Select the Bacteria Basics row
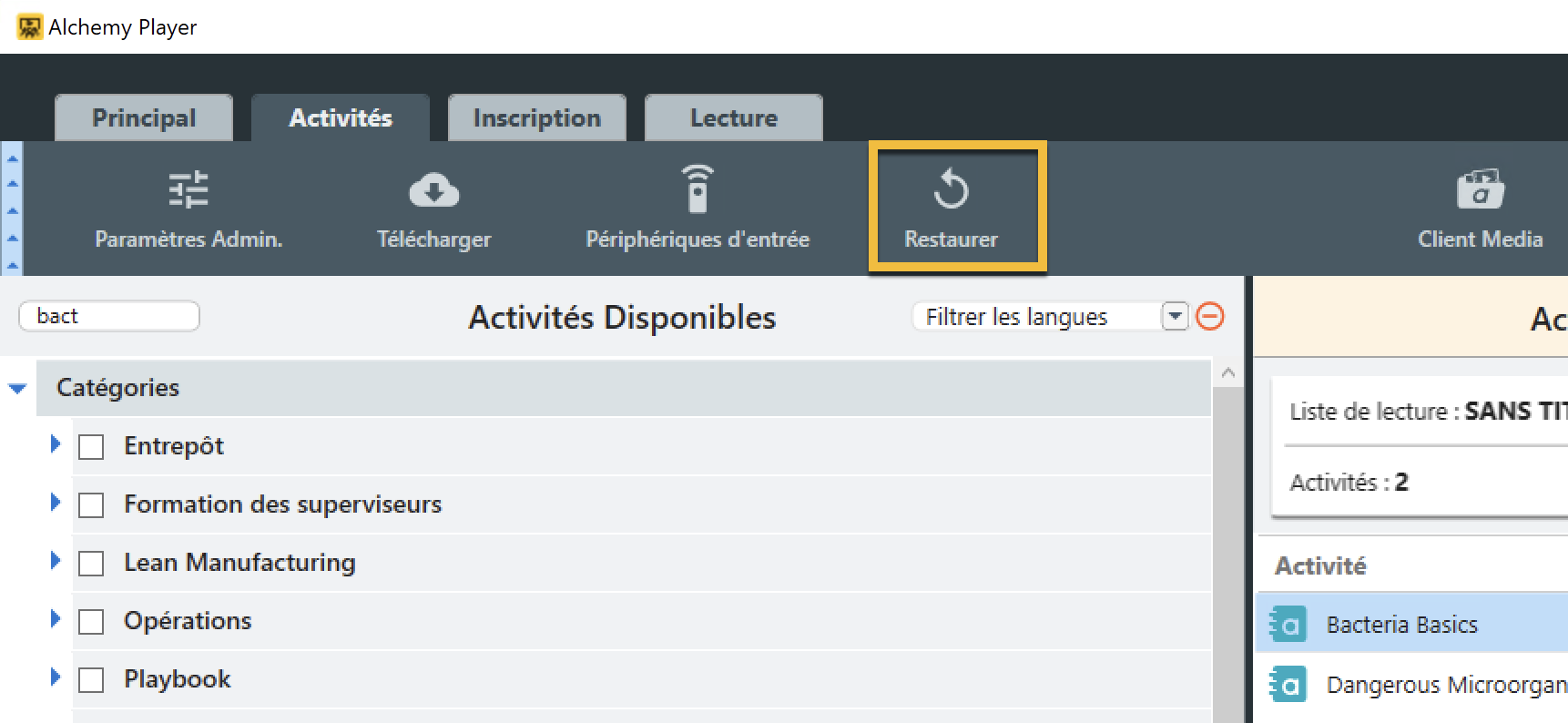 (1411, 625)
